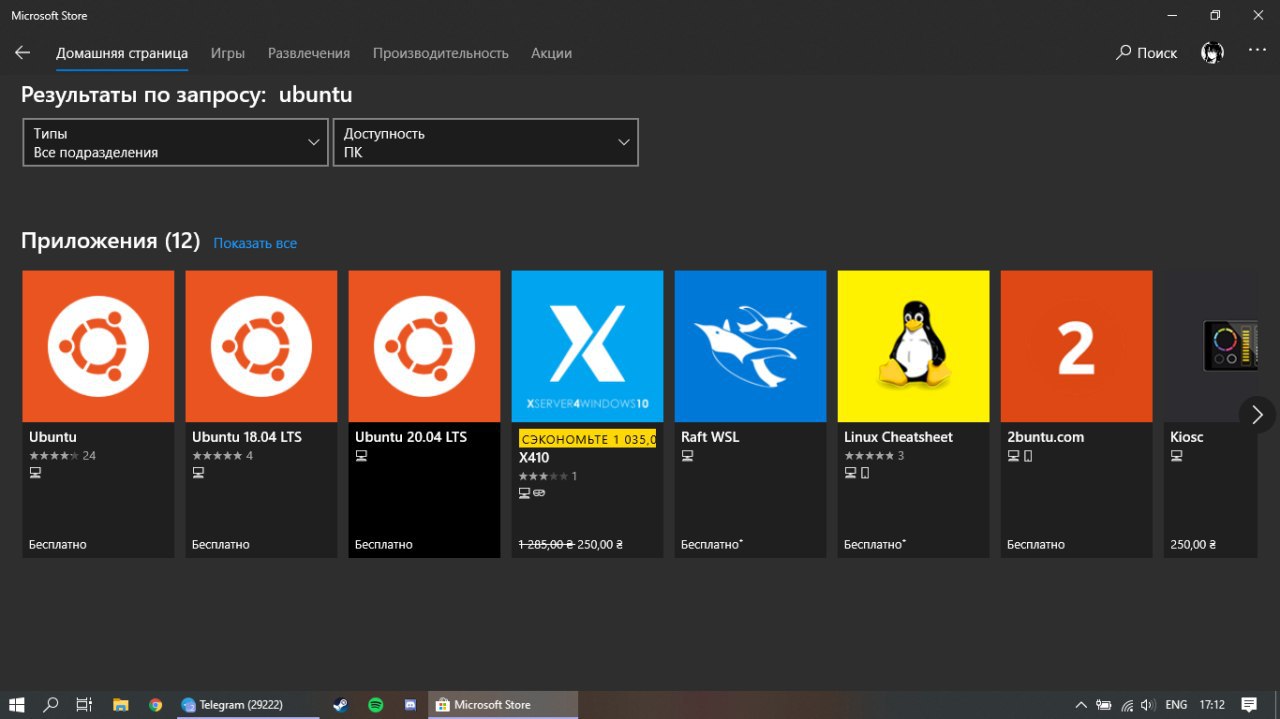Open the Ubuntu 18.04 LTS tile image
The width and height of the screenshot is (1280, 719).
pos(261,346)
